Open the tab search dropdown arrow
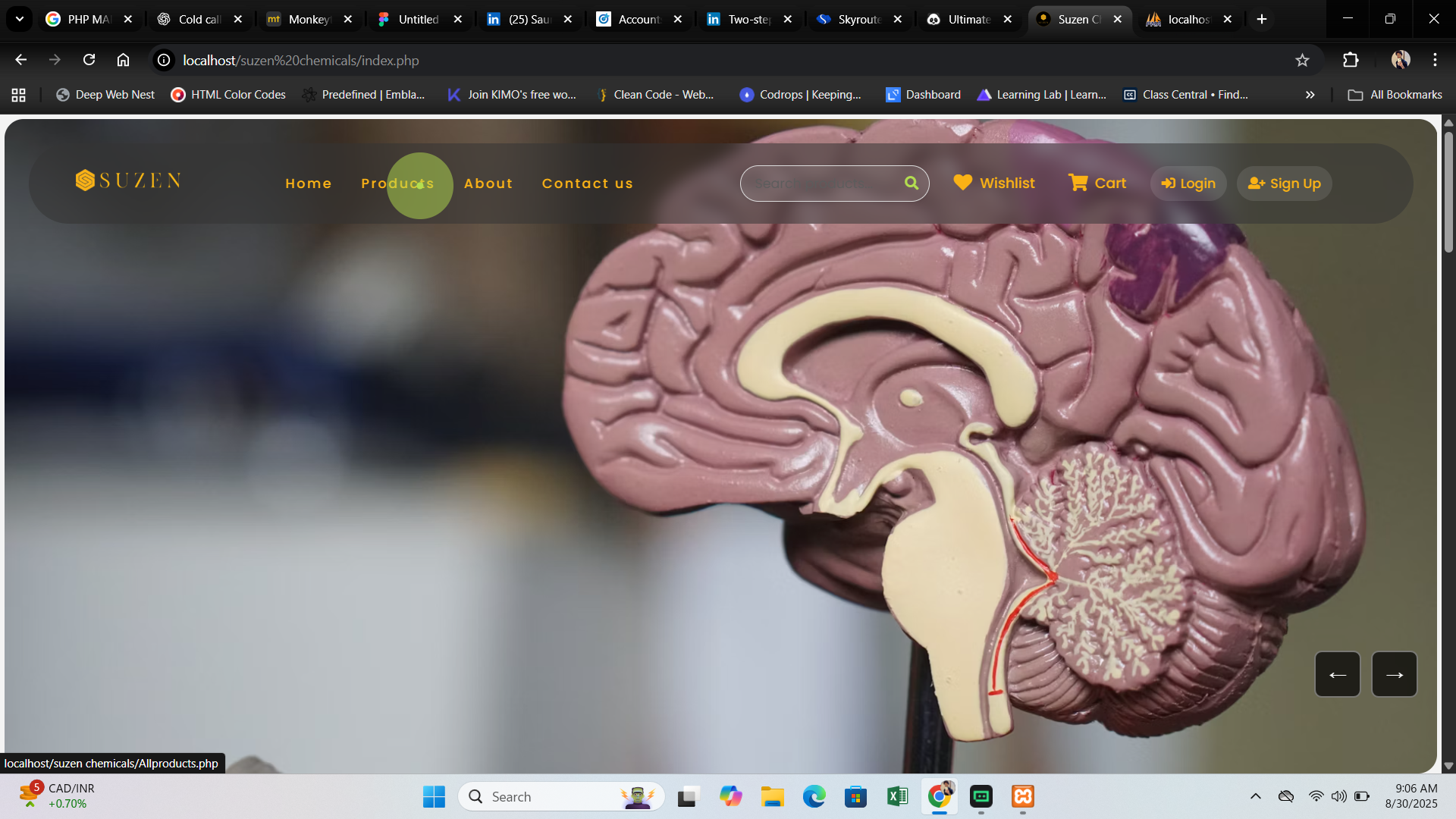This screenshot has width=1456, height=819. click(20, 19)
